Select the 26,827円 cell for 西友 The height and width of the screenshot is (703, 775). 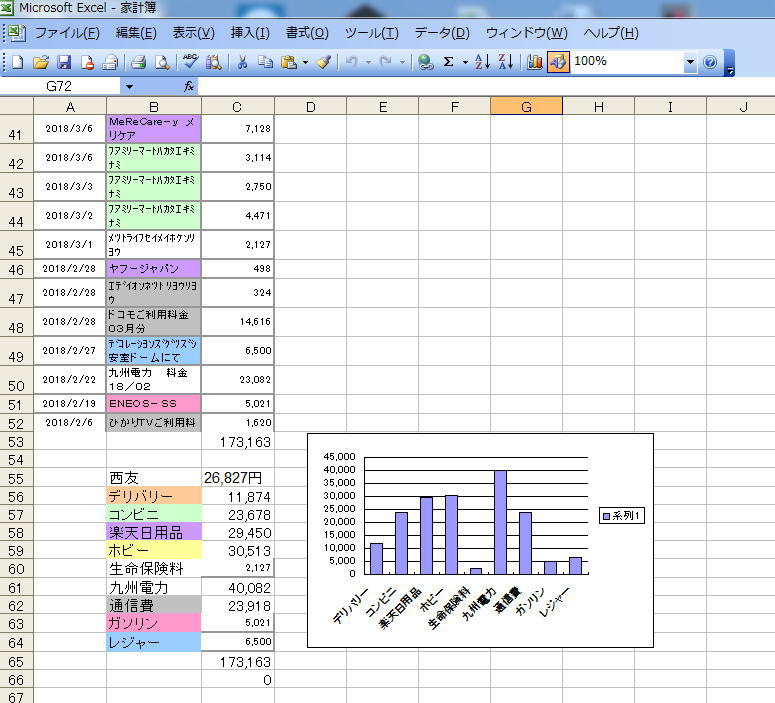point(238,478)
